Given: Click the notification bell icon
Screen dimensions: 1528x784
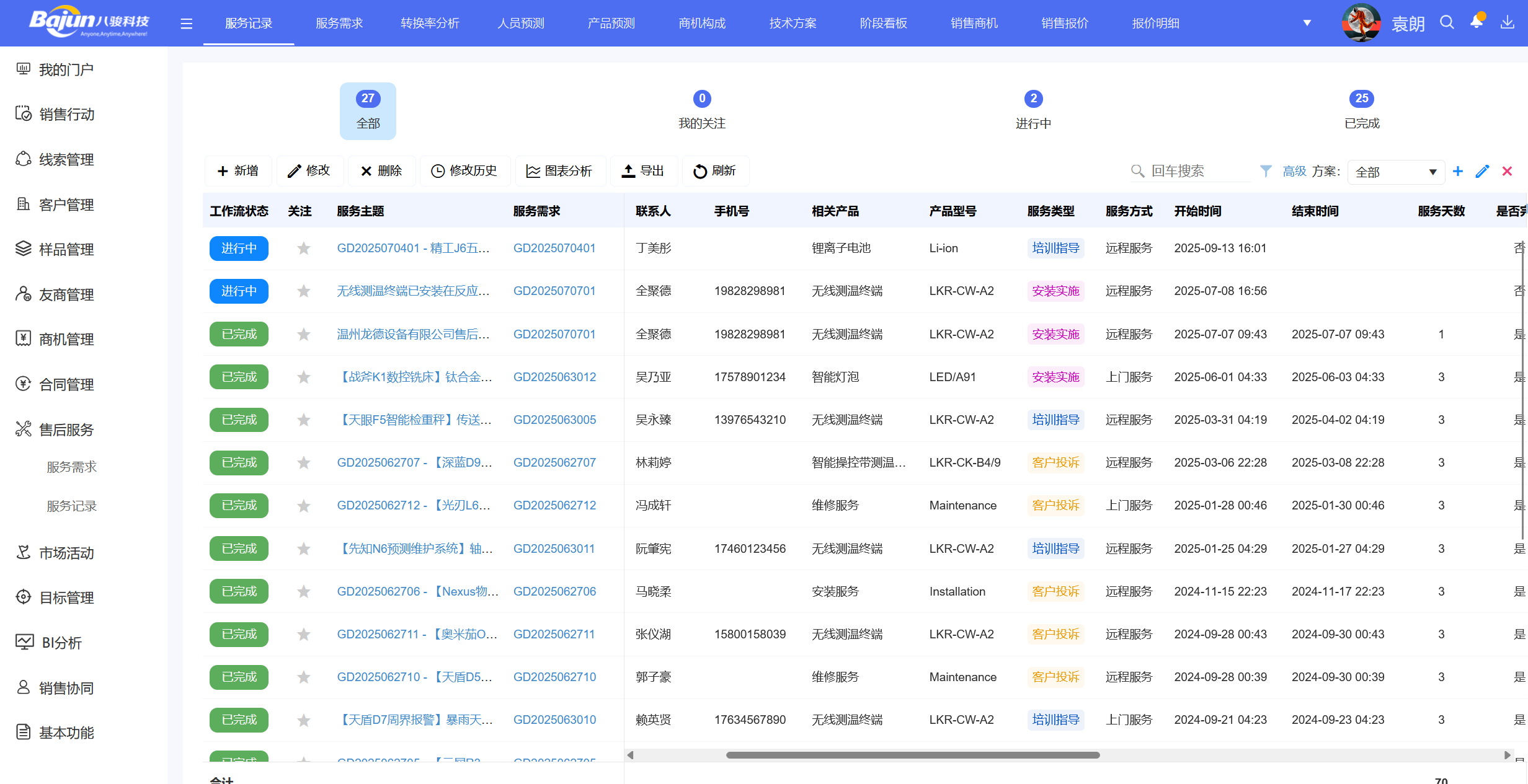Looking at the screenshot, I should point(1476,22).
